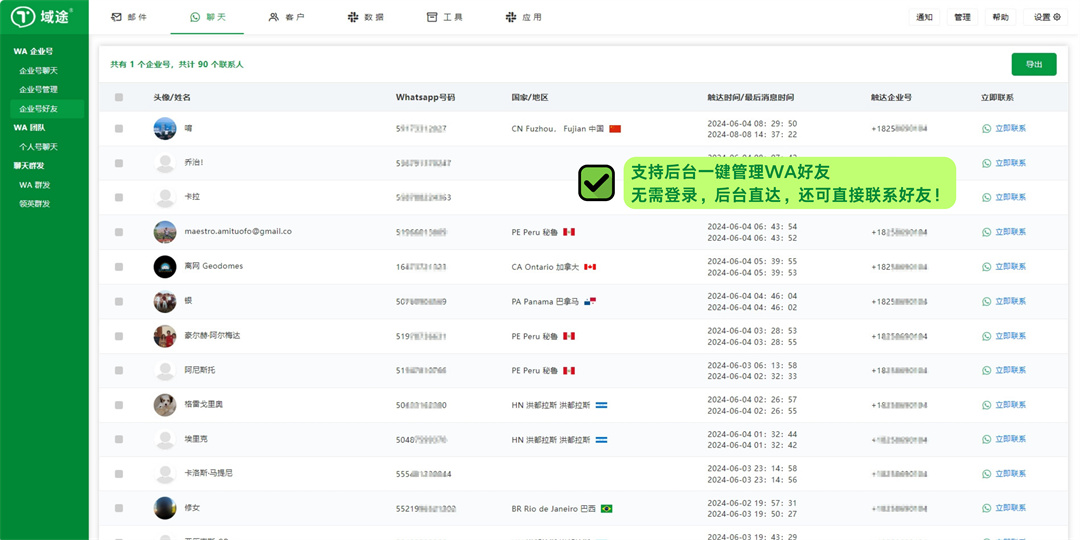Image resolution: width=1080 pixels, height=540 pixels.
Task: Click the 离网 Geodomes avatar
Action: (x=165, y=267)
